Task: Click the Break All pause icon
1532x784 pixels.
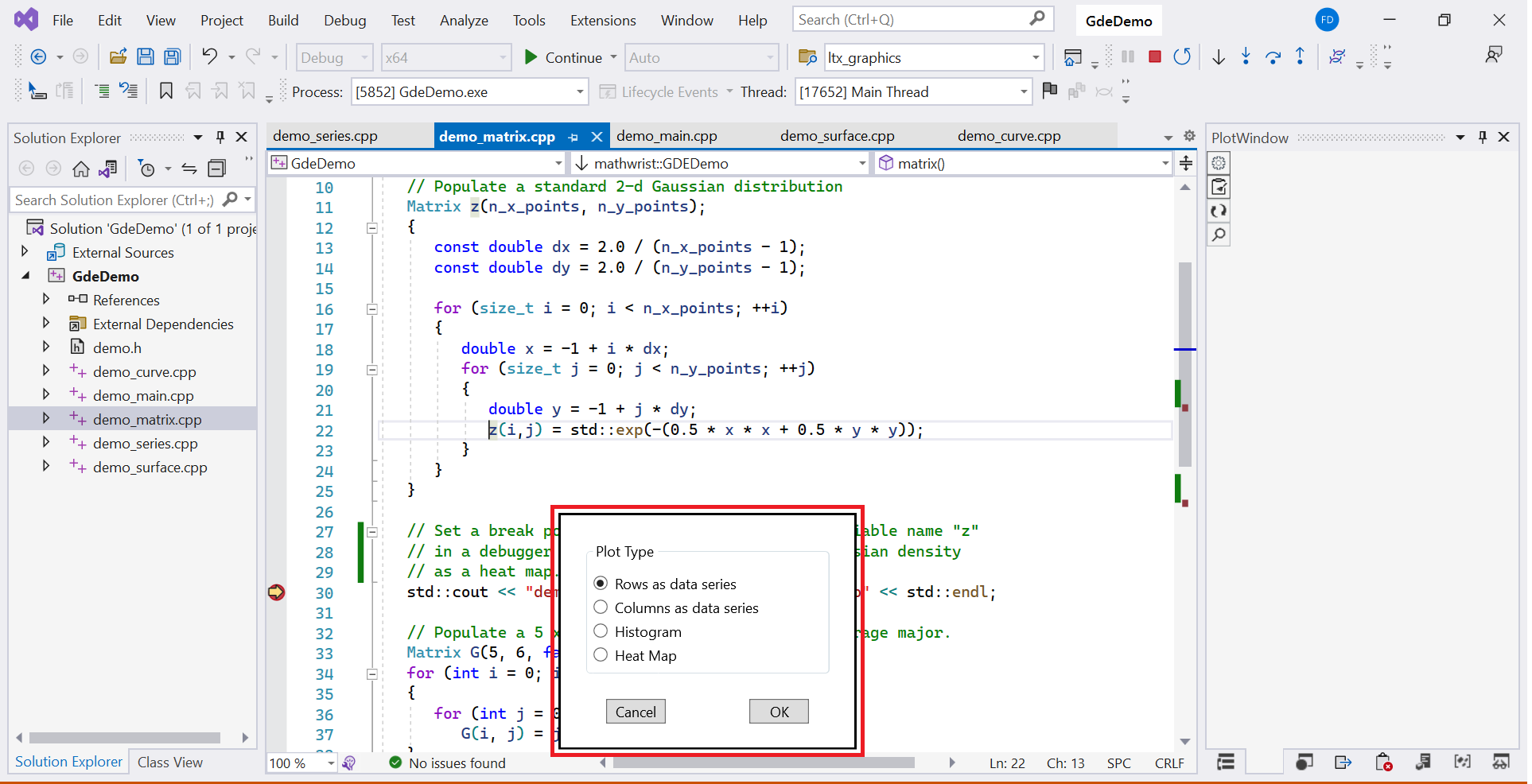Action: pyautogui.click(x=1128, y=56)
